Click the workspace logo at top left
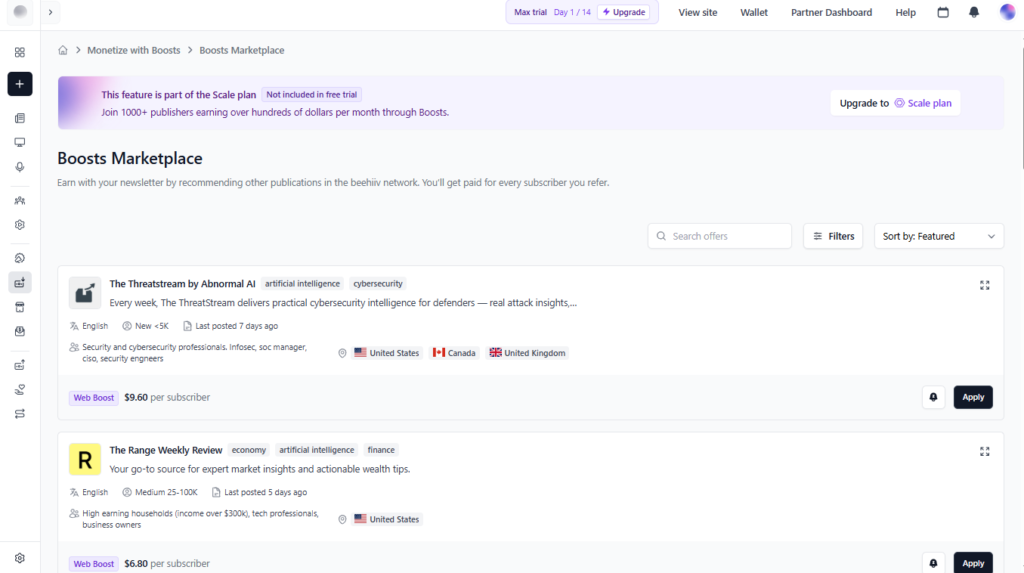This screenshot has height=573, width=1024. (x=20, y=12)
